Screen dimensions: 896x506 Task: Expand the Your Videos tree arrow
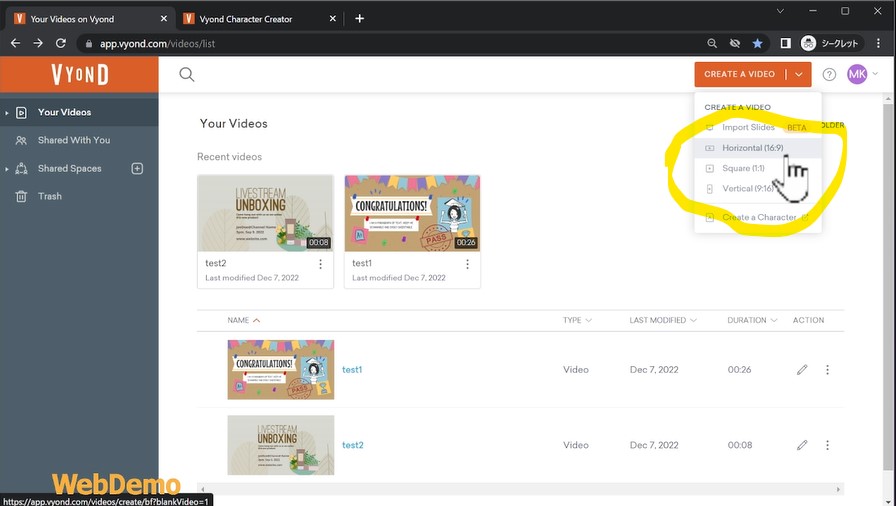(6, 113)
